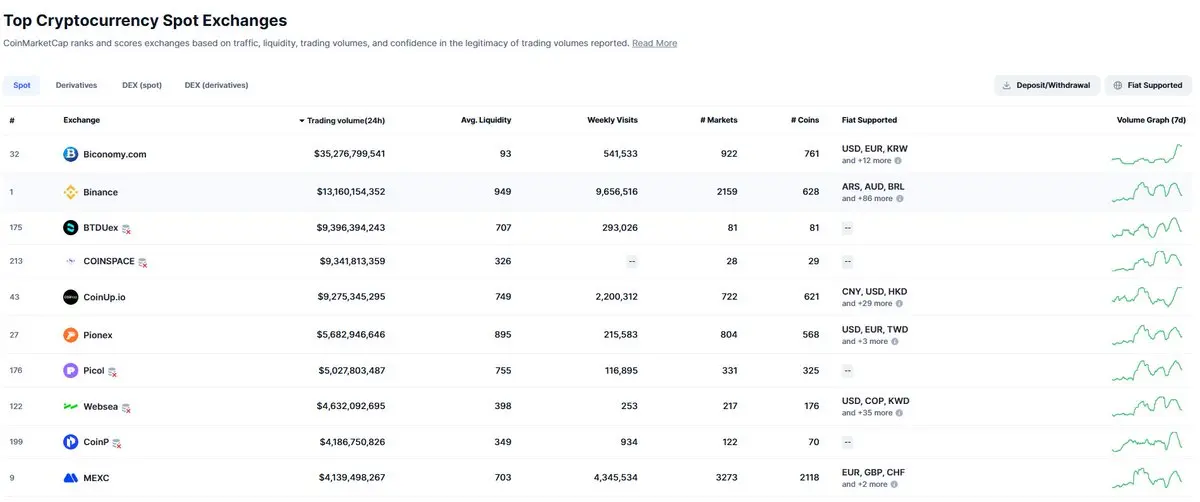Screen dimensions: 1200x502
Task: Open Biconomy.com's 7d volume graph thumbnail
Action: (x=1148, y=155)
